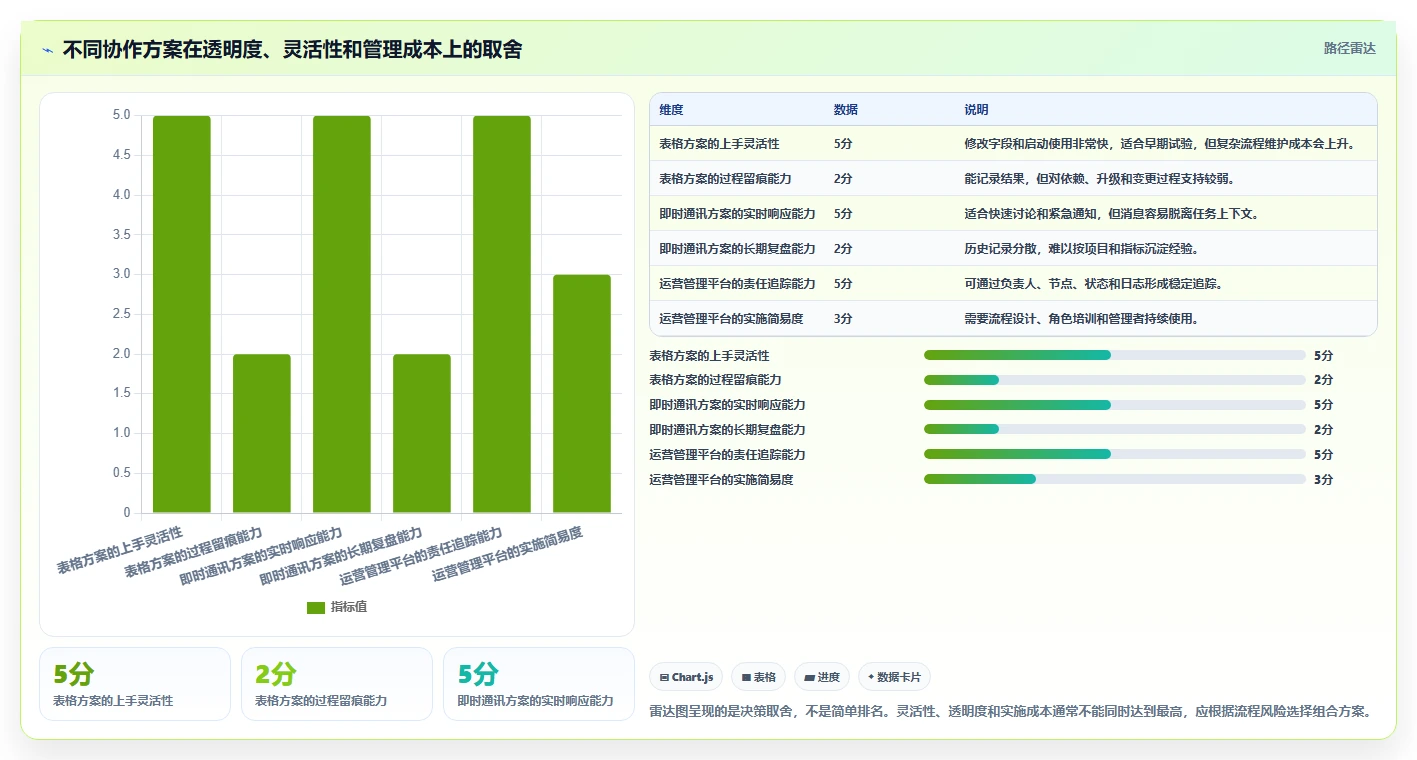Screen dimensions: 1417x760
Task: Click the description starting 需要流程设计
Action: [x=1081, y=319]
